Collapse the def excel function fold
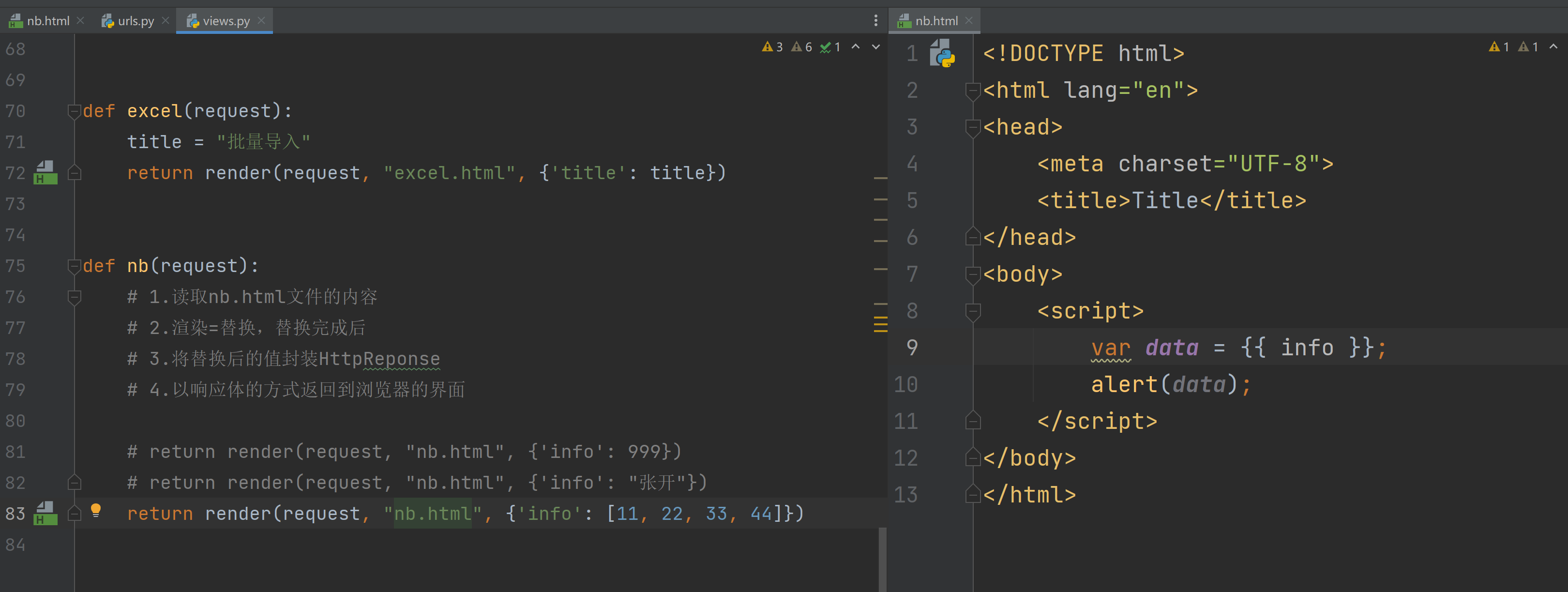 click(x=74, y=111)
